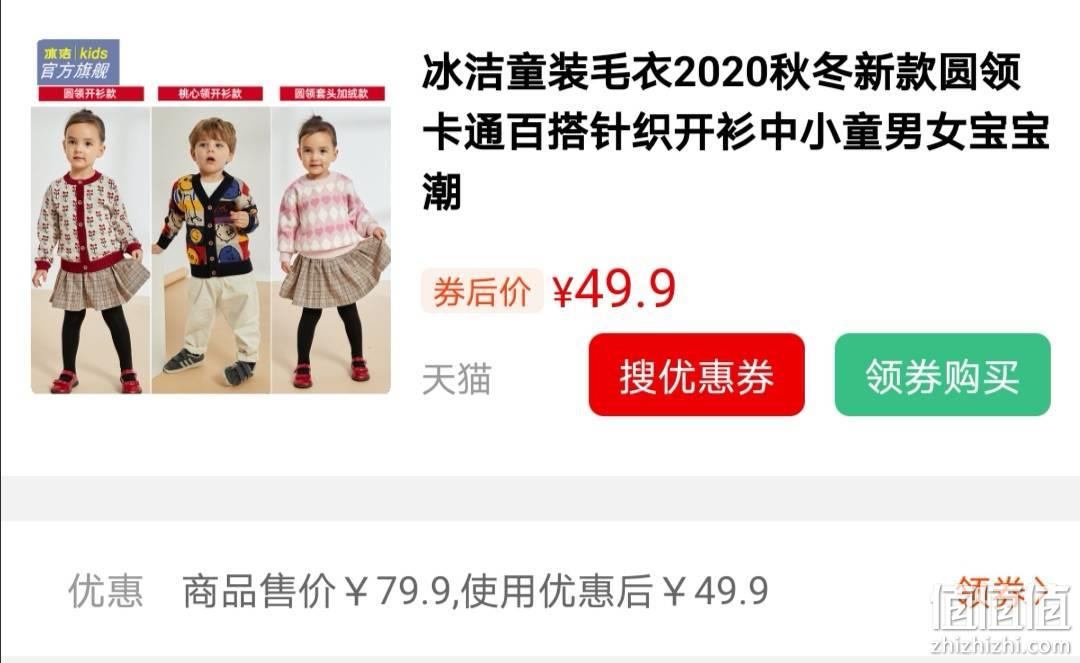Click the 冰洁 kids 官方旗舰 logo badge
Viewport: 1080px width, 663px height.
point(78,62)
